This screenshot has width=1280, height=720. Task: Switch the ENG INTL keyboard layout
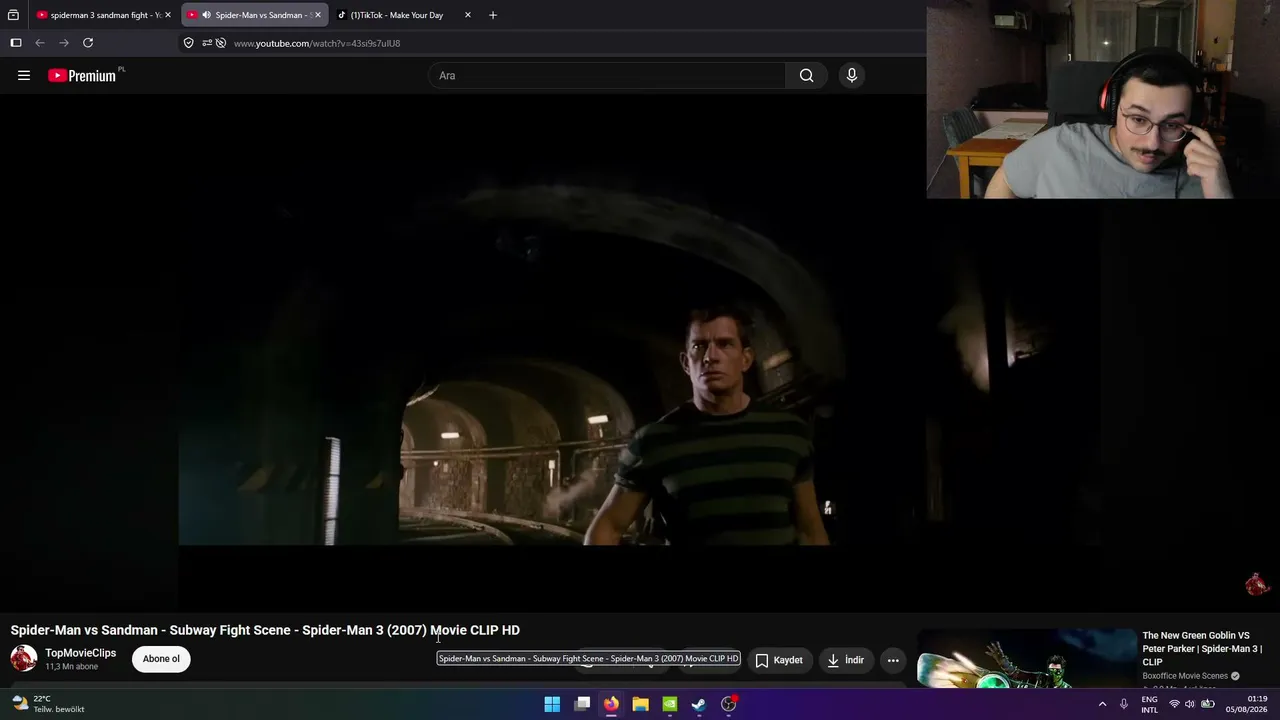(x=1150, y=704)
